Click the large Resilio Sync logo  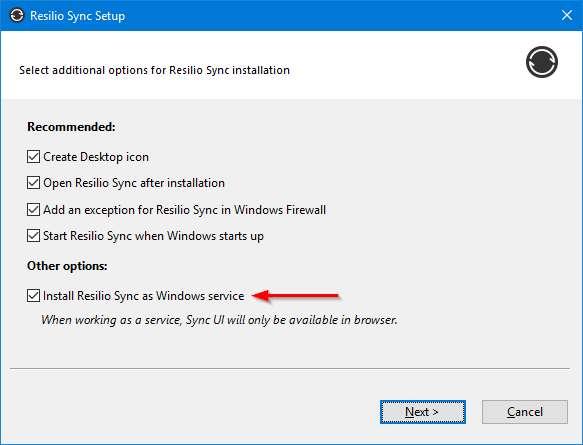542,62
